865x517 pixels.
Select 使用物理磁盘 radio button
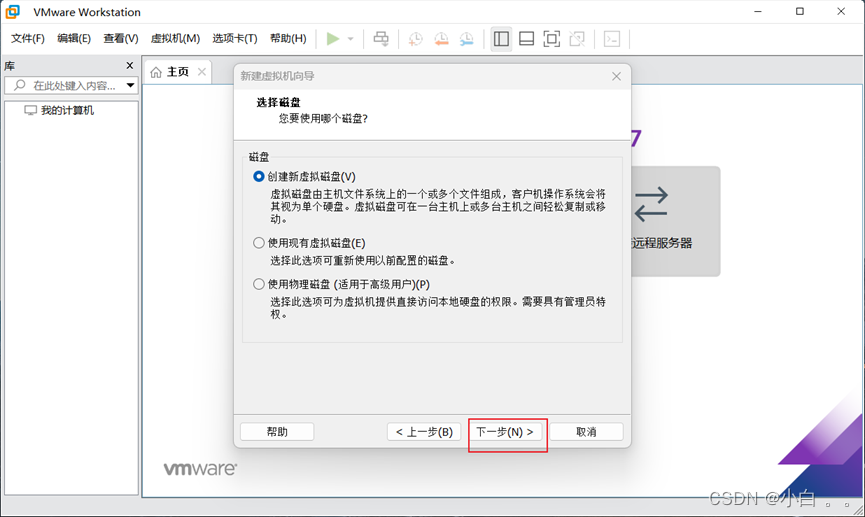(x=258, y=284)
